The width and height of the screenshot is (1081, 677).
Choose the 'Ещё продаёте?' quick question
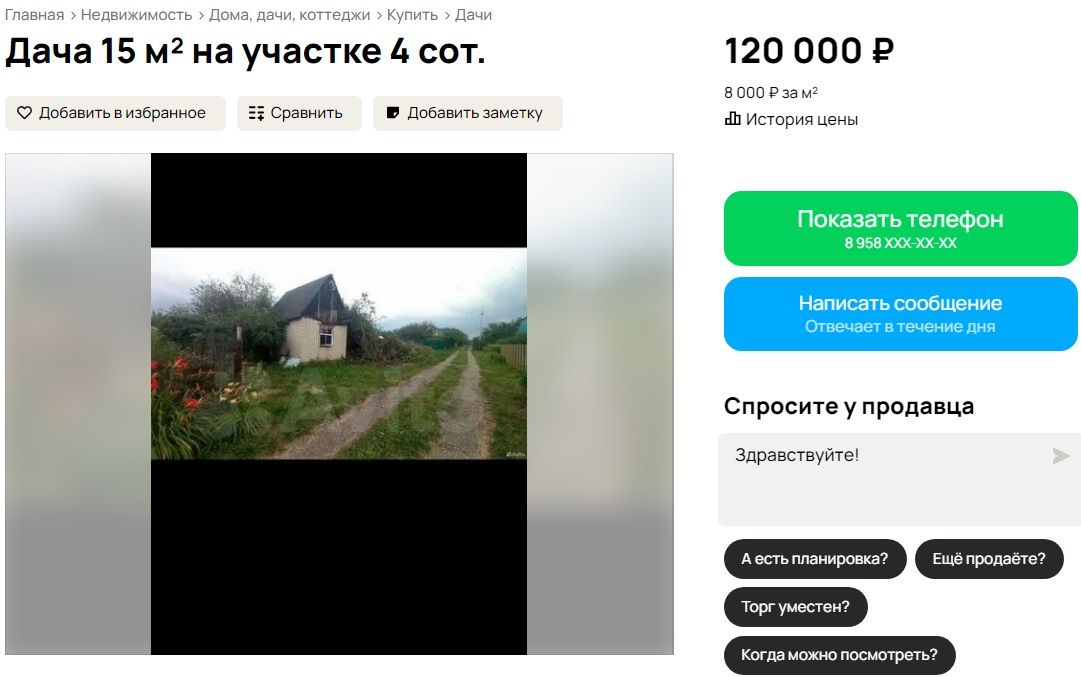point(989,559)
